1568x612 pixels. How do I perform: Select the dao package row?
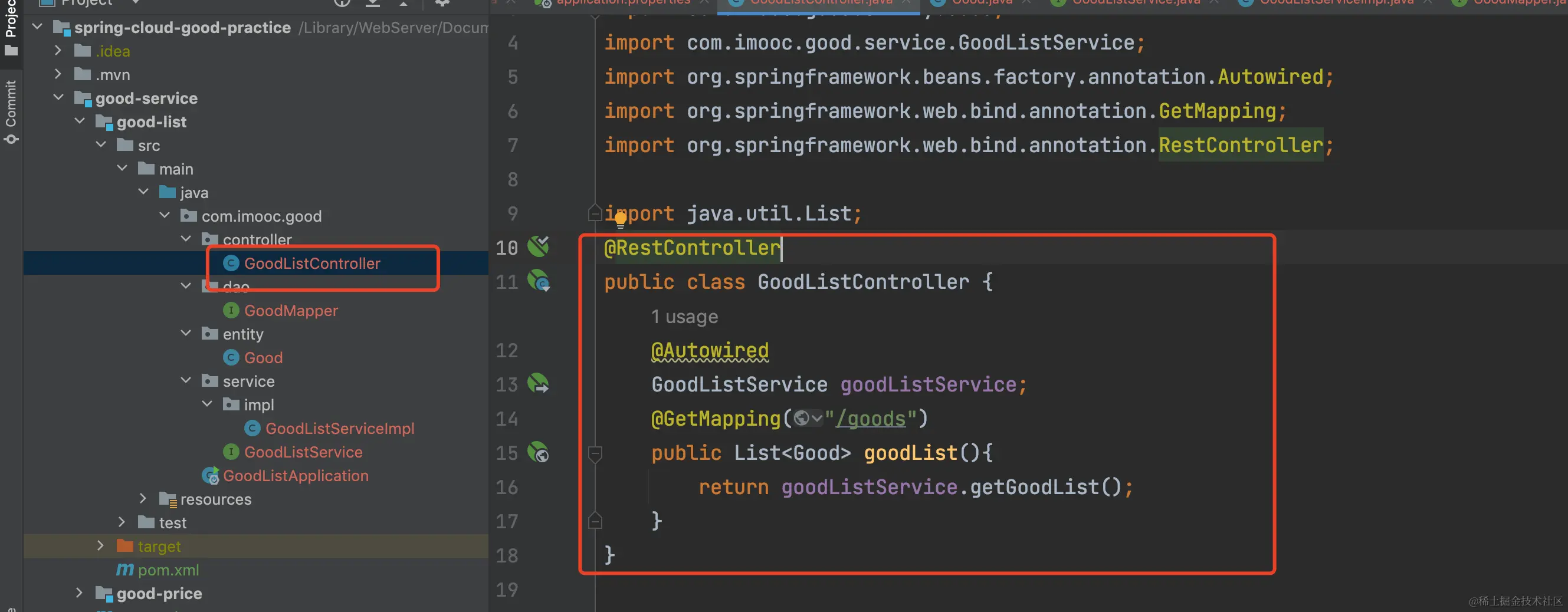tap(255, 287)
